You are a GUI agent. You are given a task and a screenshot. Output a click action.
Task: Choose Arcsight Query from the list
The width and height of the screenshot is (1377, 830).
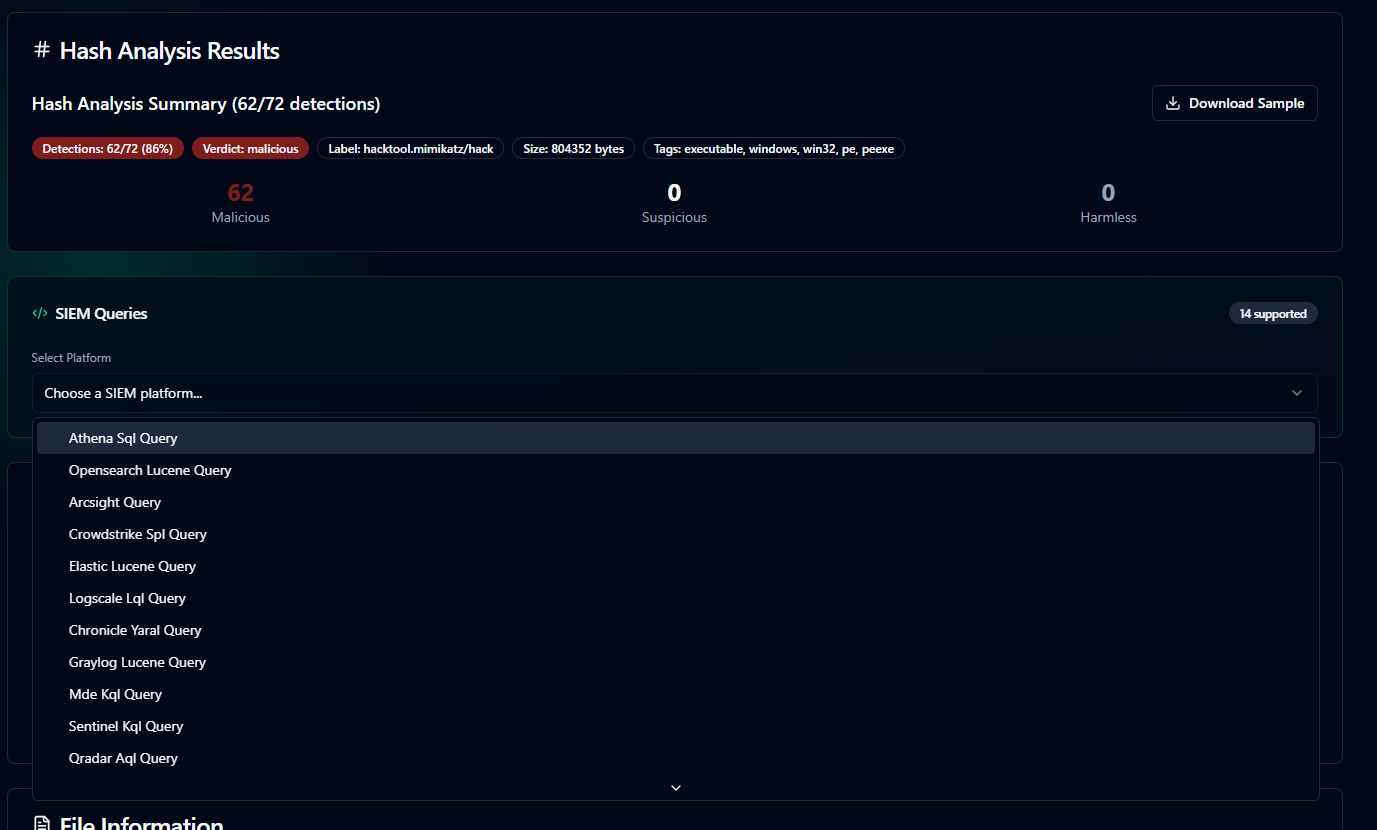tap(676, 502)
